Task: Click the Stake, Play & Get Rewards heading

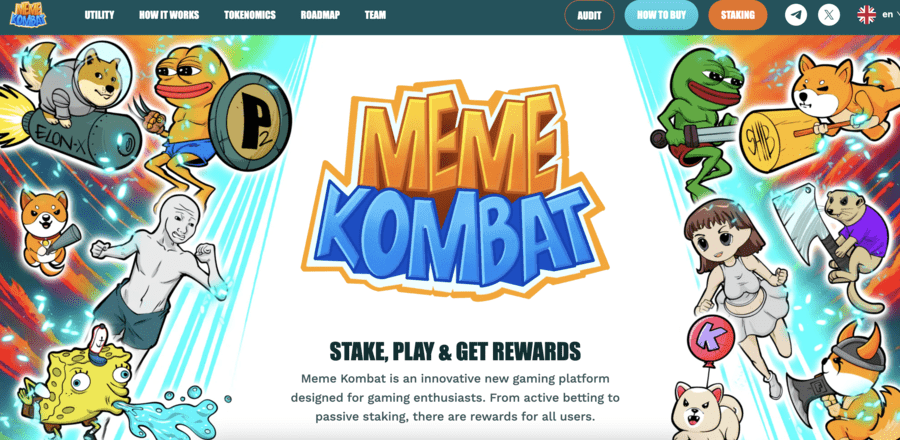Action: 455,351
